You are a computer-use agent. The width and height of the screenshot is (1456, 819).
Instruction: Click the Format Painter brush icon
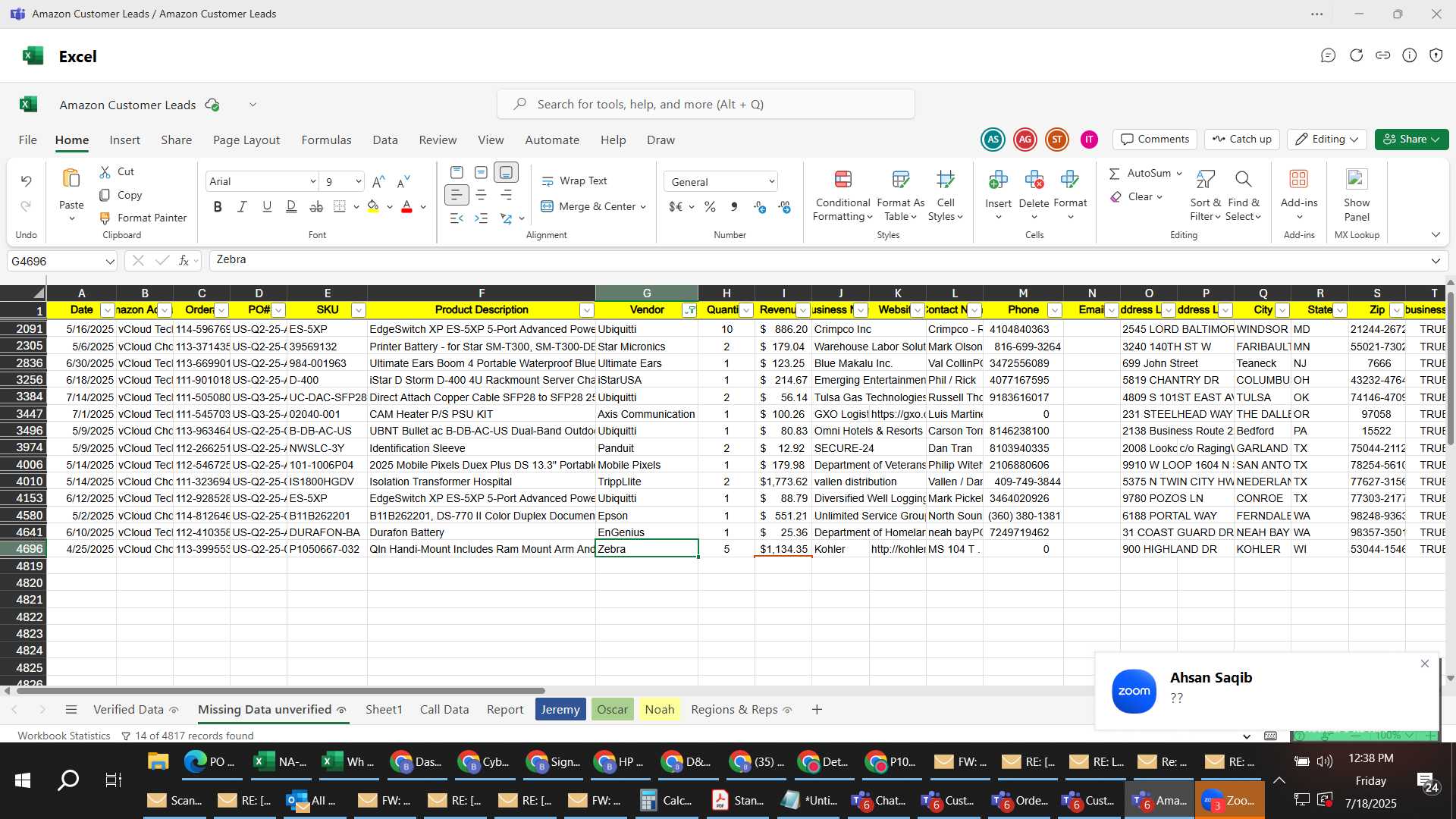[105, 218]
